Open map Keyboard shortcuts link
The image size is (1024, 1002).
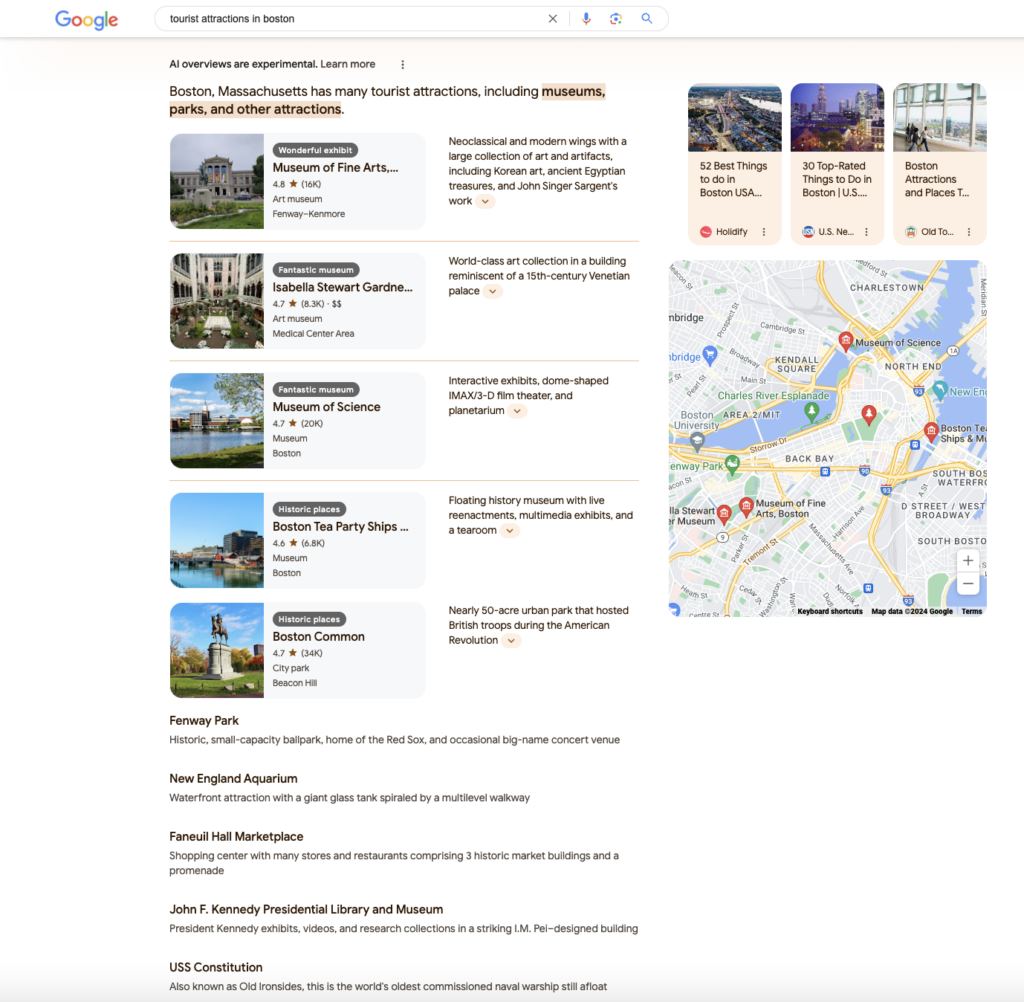point(829,611)
